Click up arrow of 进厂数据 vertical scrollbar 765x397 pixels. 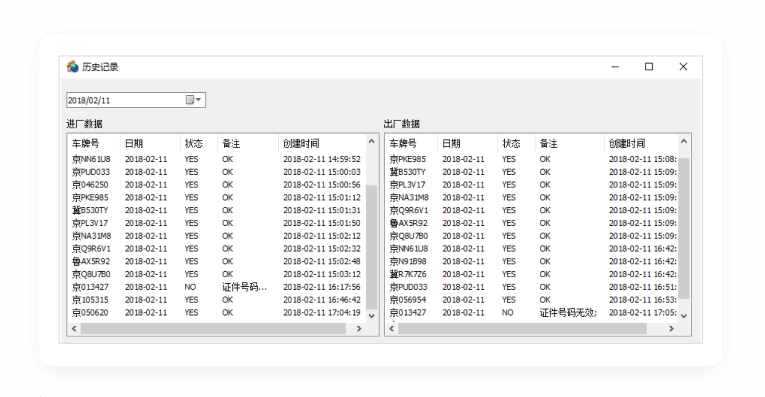pyautogui.click(x=372, y=141)
